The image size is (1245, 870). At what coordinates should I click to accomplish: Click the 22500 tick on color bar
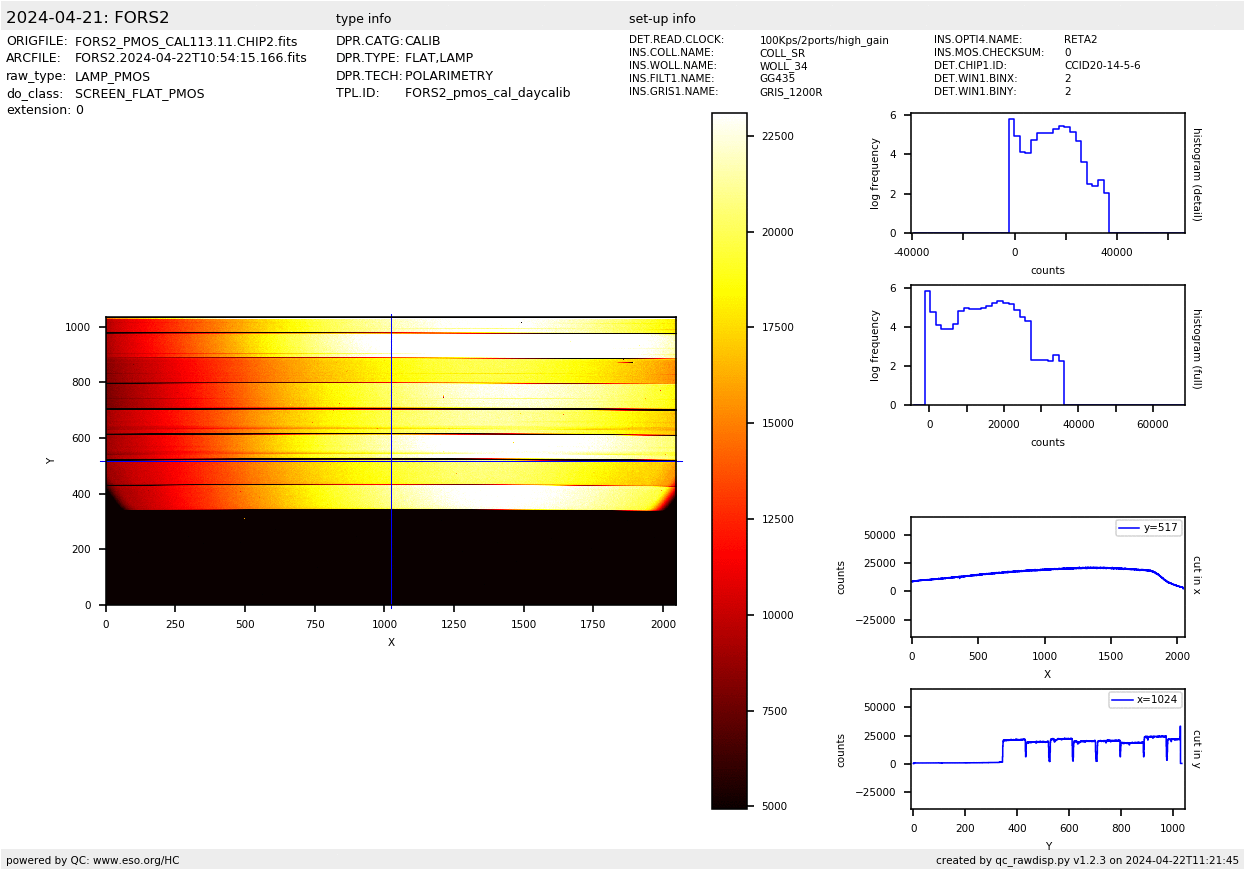(x=777, y=136)
